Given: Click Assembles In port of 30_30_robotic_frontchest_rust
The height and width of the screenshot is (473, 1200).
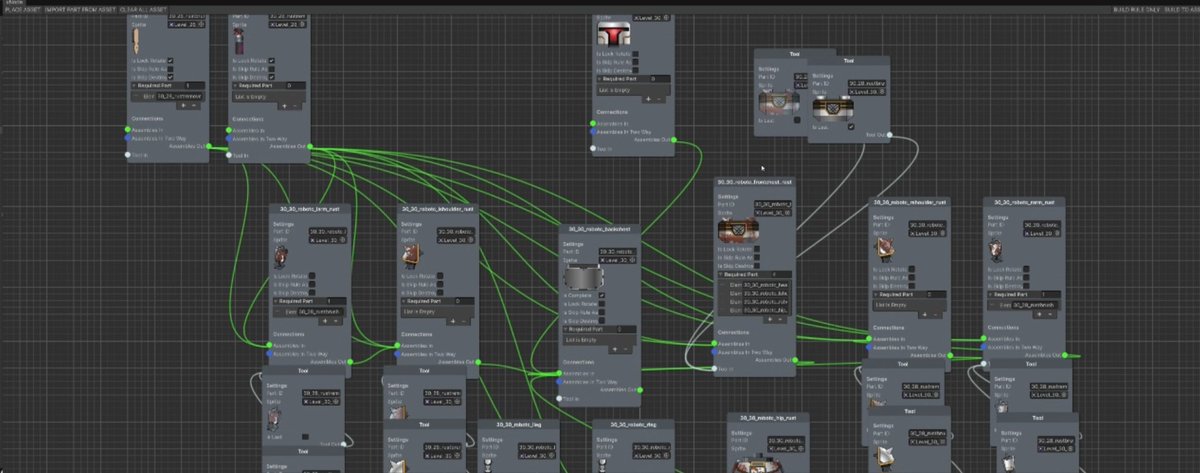Looking at the screenshot, I should 714,344.
